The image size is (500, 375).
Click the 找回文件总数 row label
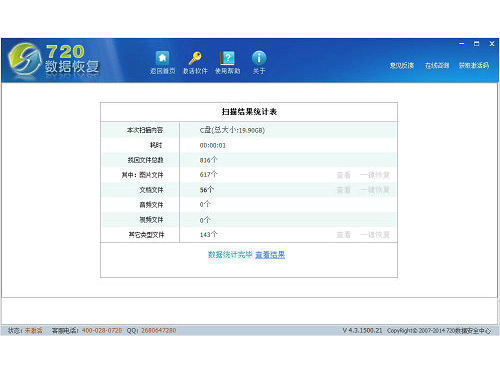[x=145, y=160]
